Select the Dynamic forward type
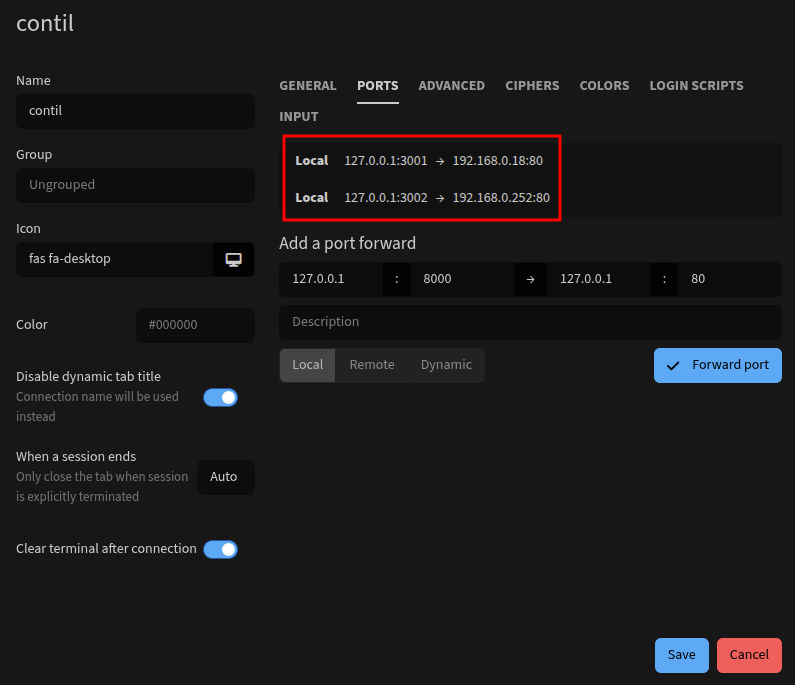795x685 pixels. pos(446,365)
